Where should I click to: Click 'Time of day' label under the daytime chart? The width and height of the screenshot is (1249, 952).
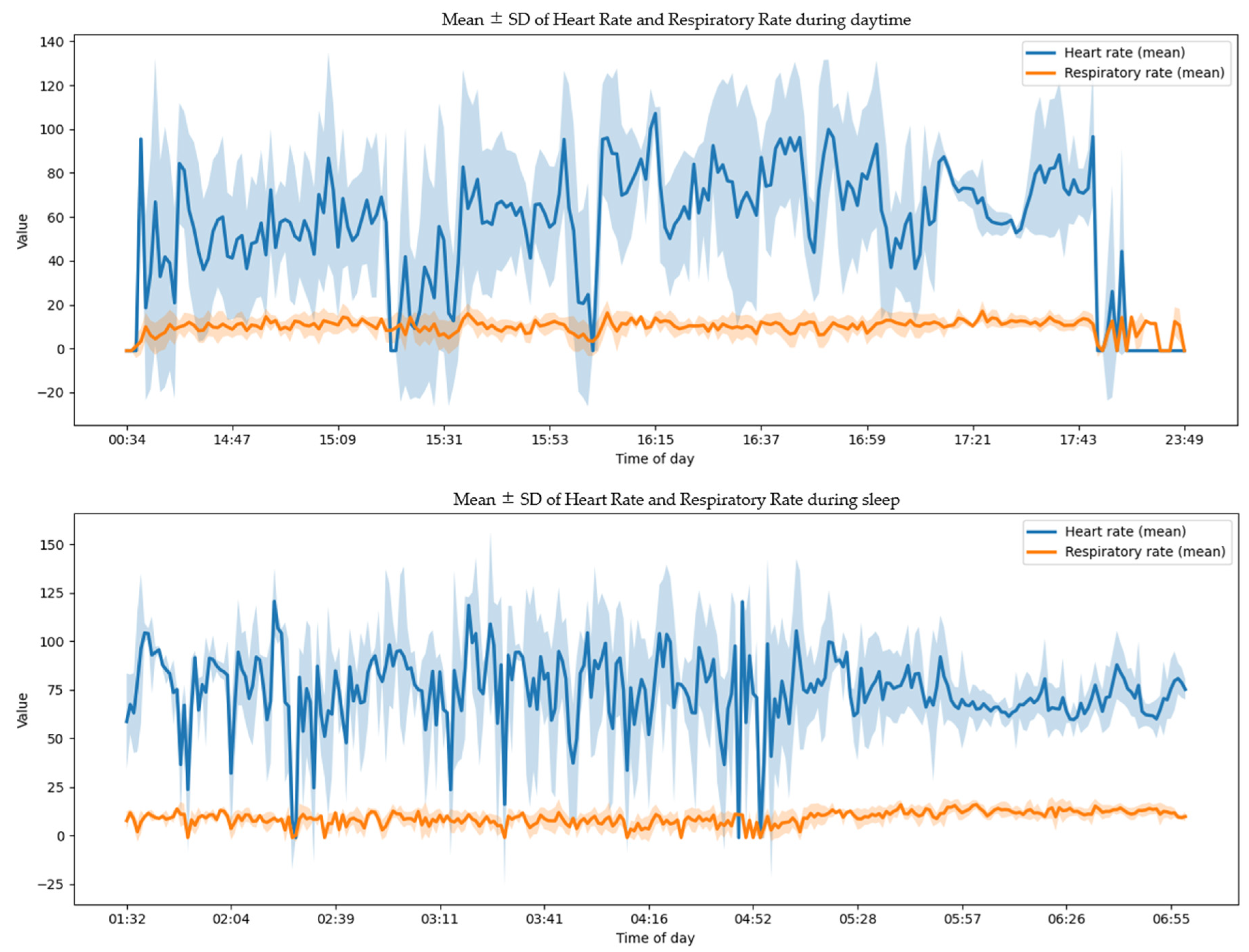pyautogui.click(x=654, y=459)
